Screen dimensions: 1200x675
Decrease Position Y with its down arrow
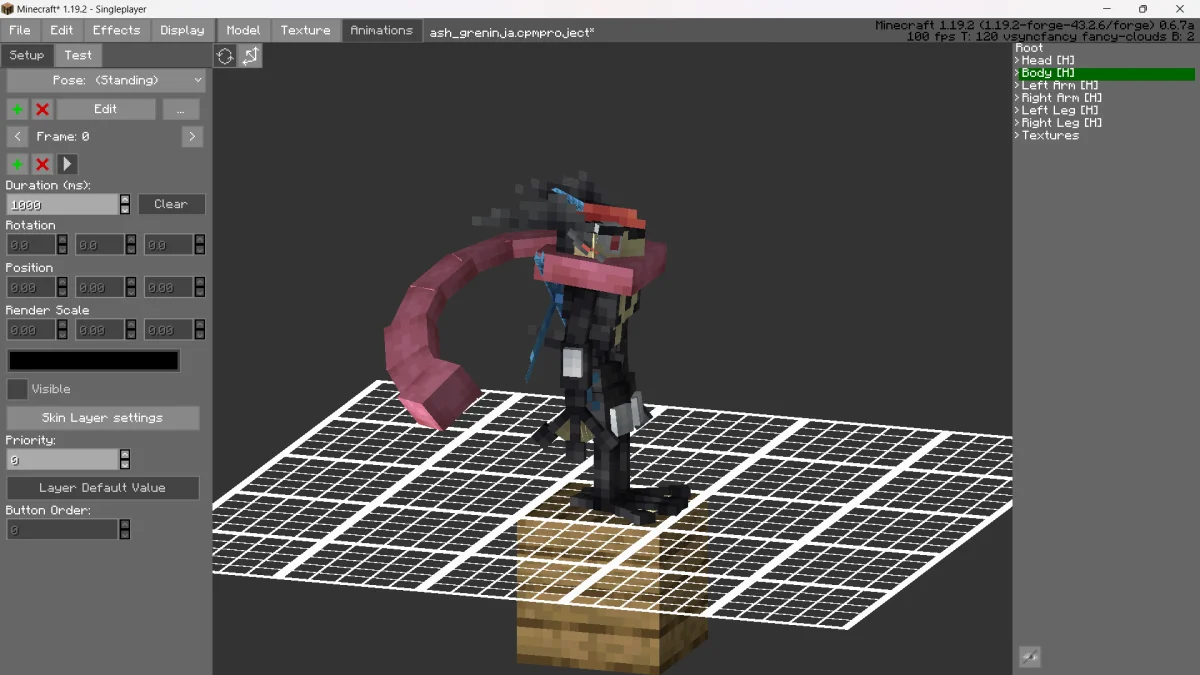[x=131, y=292]
